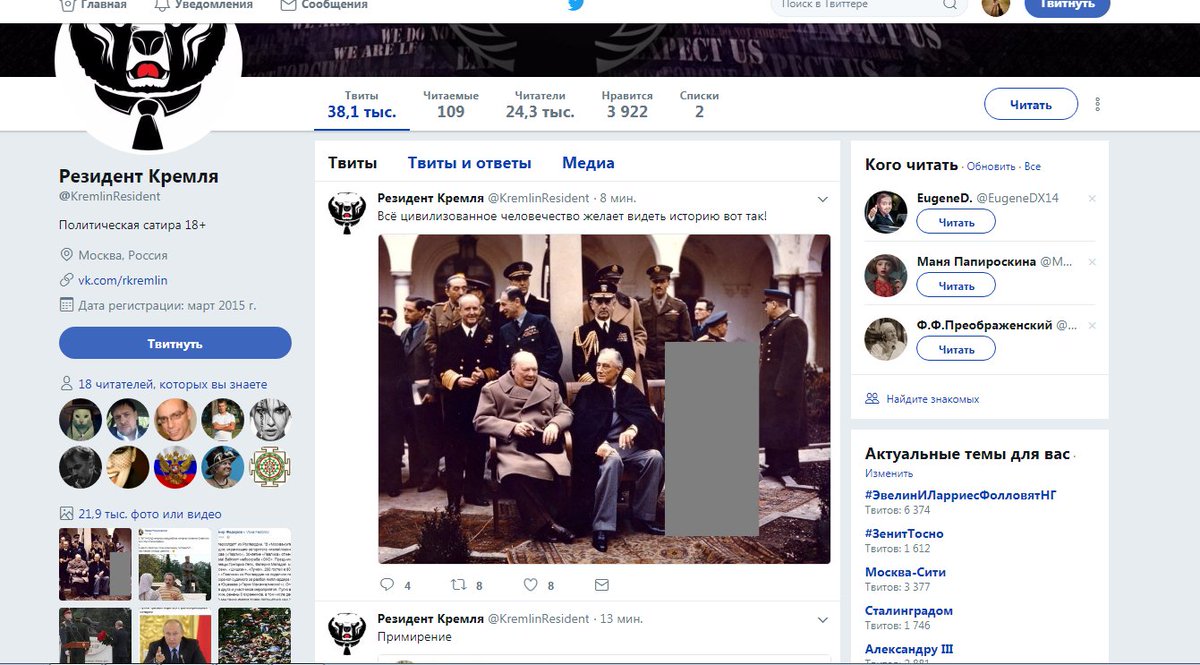
Task: Retweet the Yalta conference tweet
Action: point(459,585)
